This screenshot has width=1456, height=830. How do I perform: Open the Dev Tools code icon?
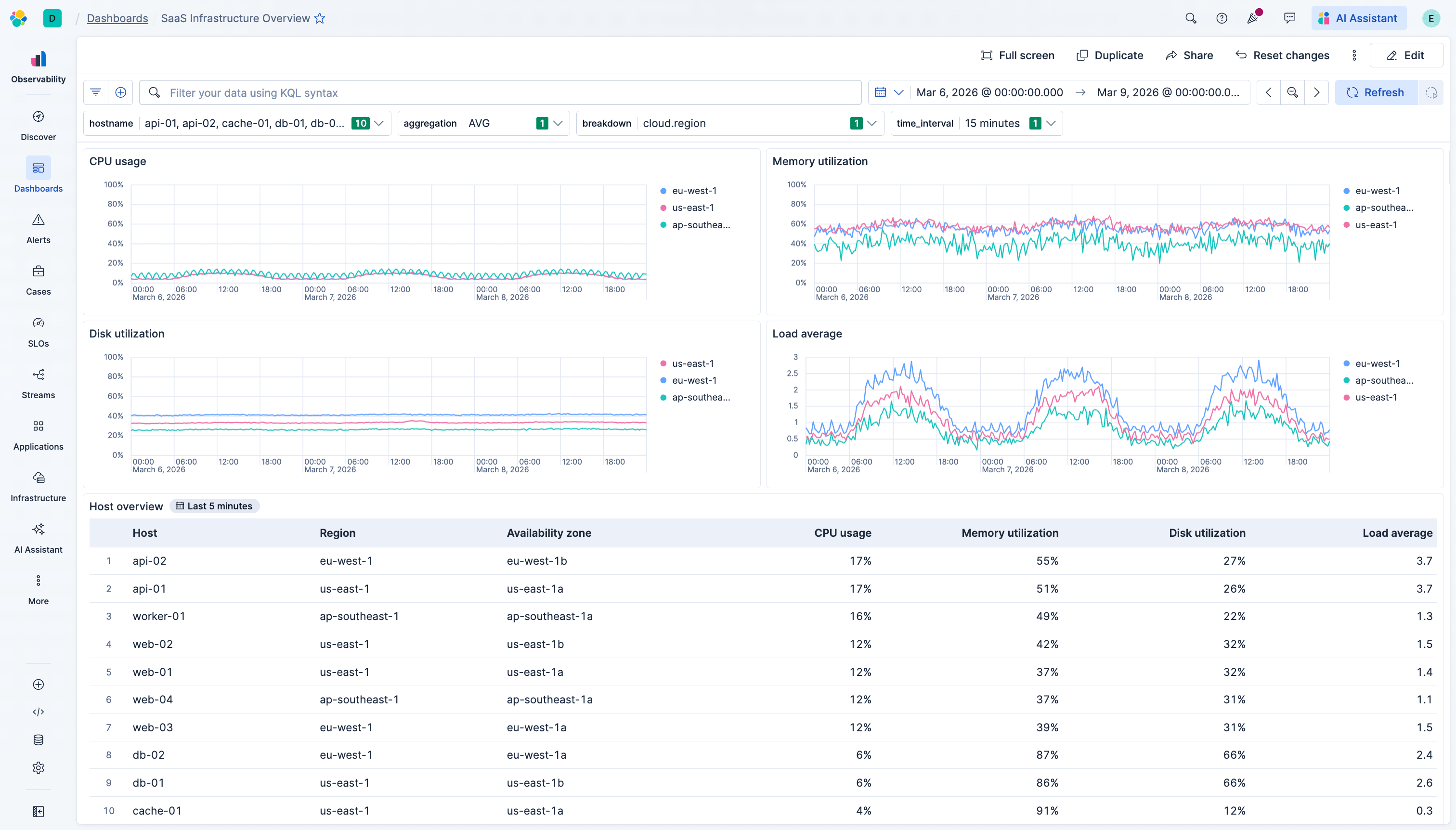pos(38,712)
